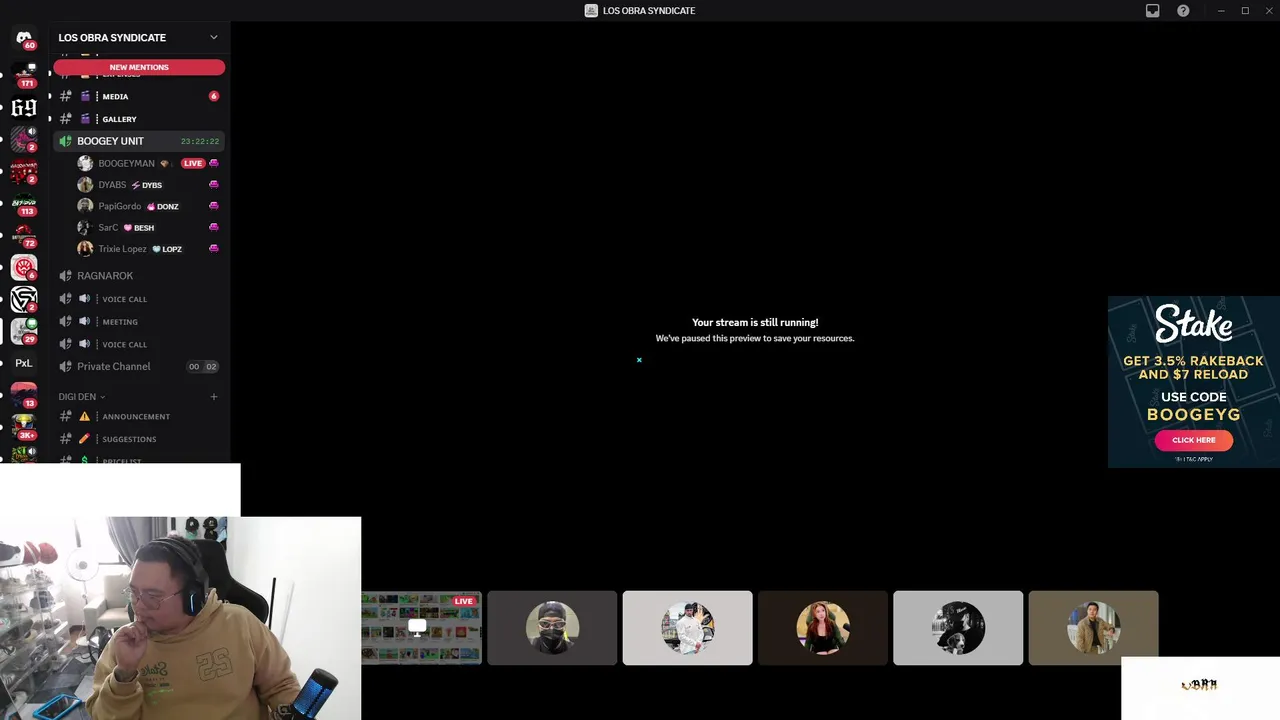
Task: Click the Stake CLICK HERE ad button
Action: pos(1193,440)
